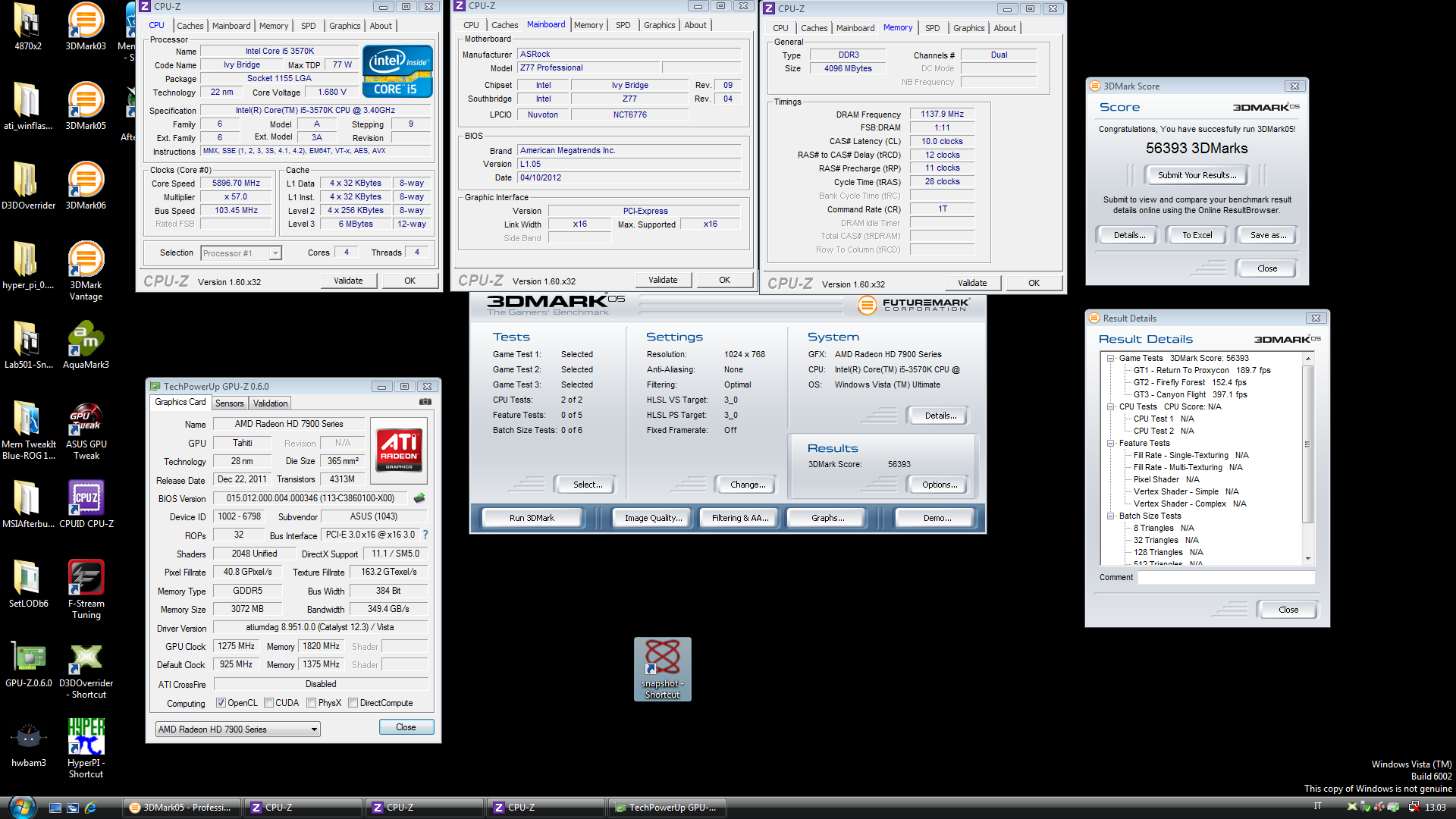Open the Image Quality... button
Screen dimensions: 1456x819
(653, 518)
